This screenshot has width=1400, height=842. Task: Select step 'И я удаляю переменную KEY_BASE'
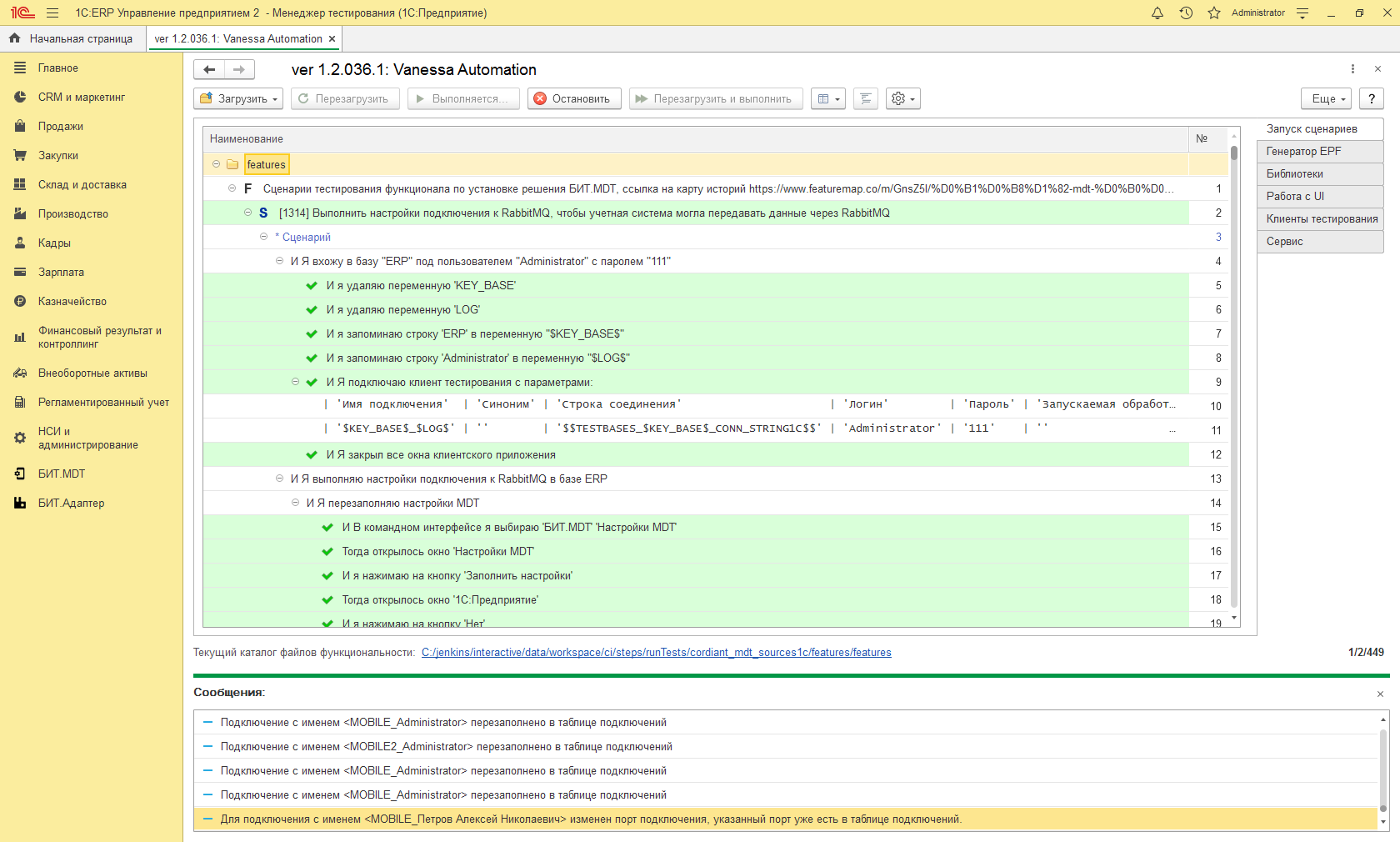[x=696, y=286]
